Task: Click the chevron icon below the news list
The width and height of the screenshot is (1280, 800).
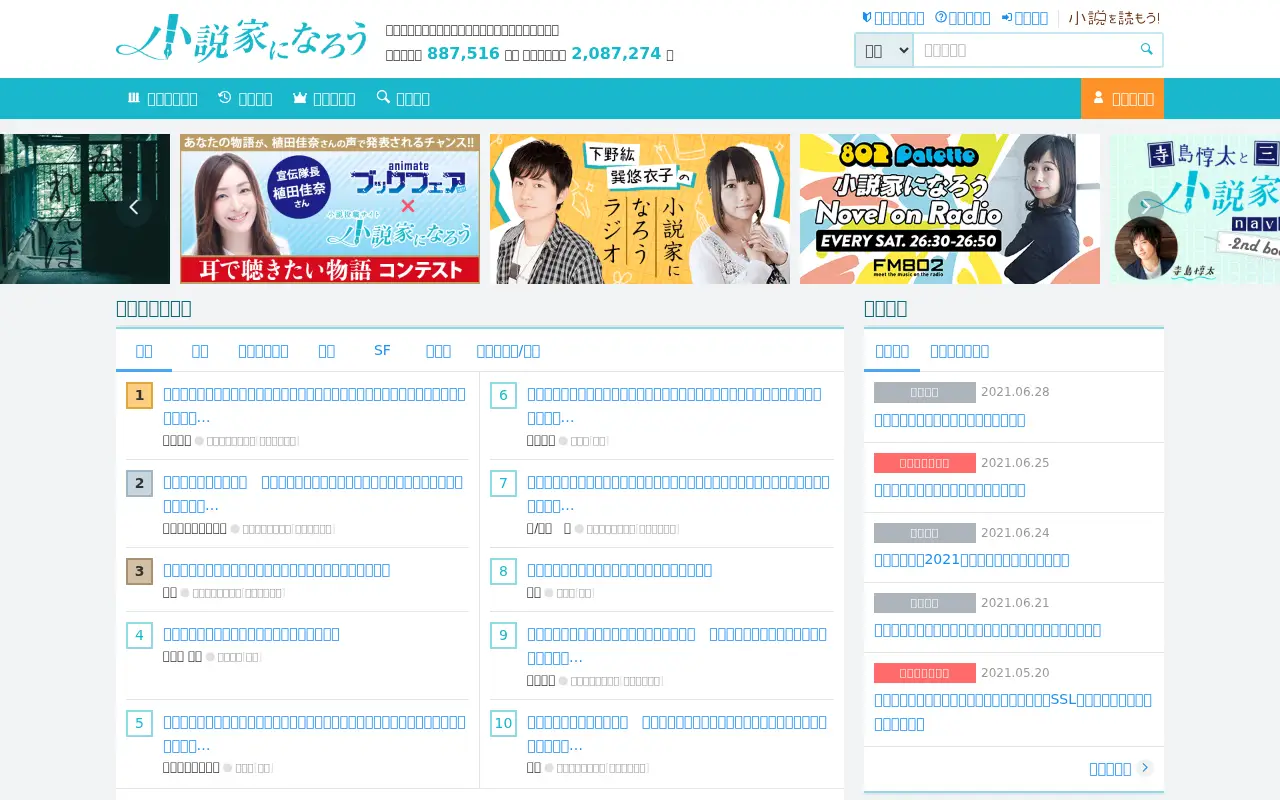Action: [1146, 768]
